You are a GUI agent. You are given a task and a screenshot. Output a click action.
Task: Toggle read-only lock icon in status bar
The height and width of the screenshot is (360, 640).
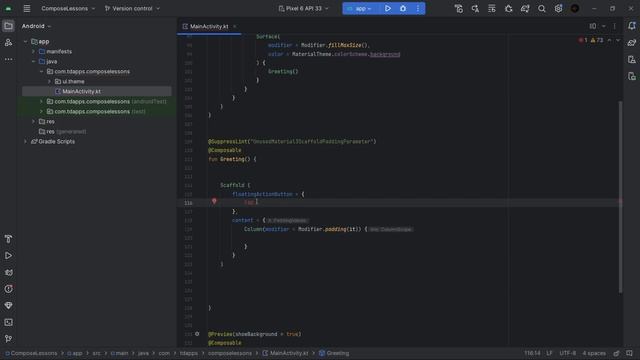click(x=616, y=353)
